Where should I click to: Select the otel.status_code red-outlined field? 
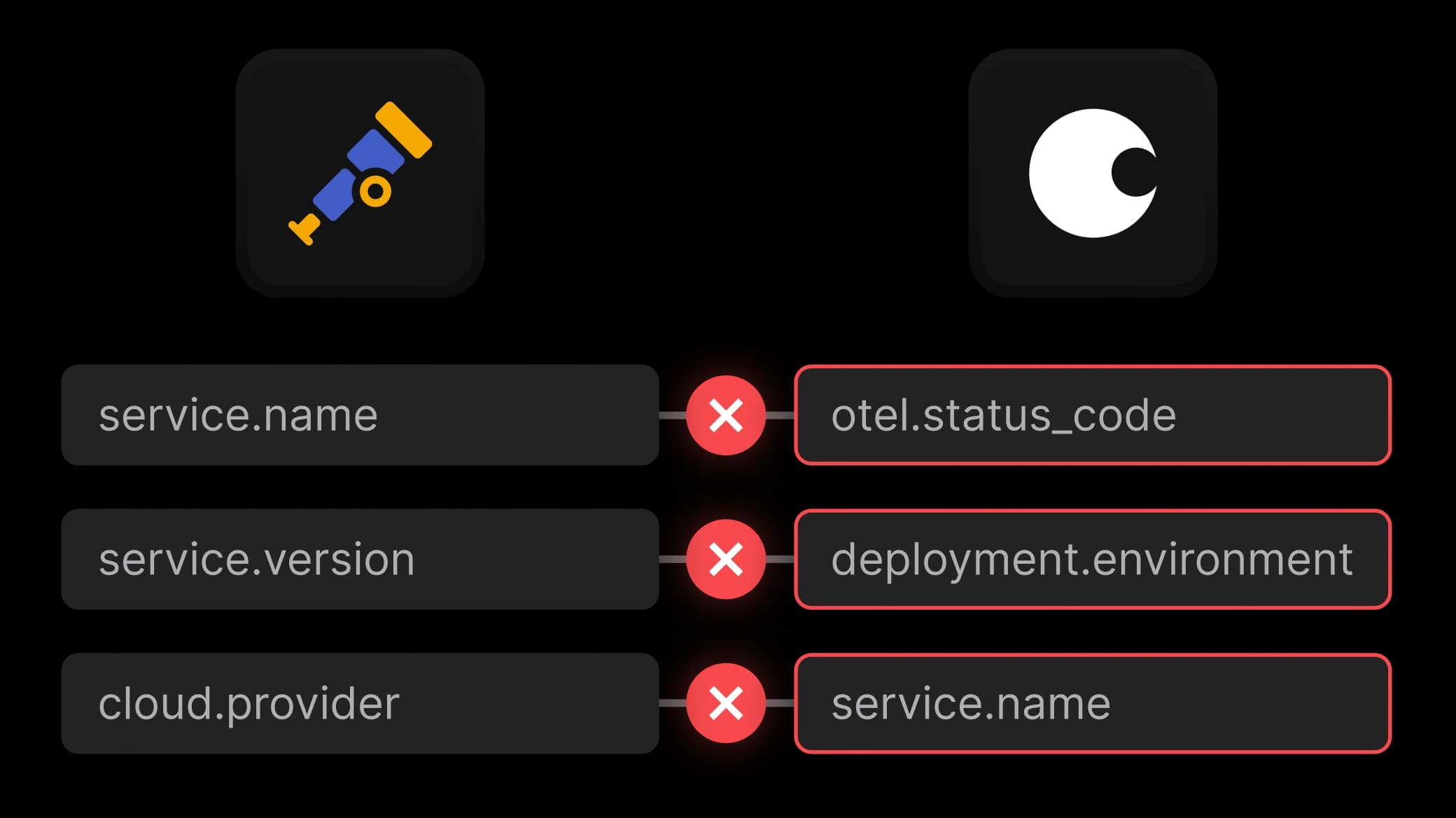1093,415
